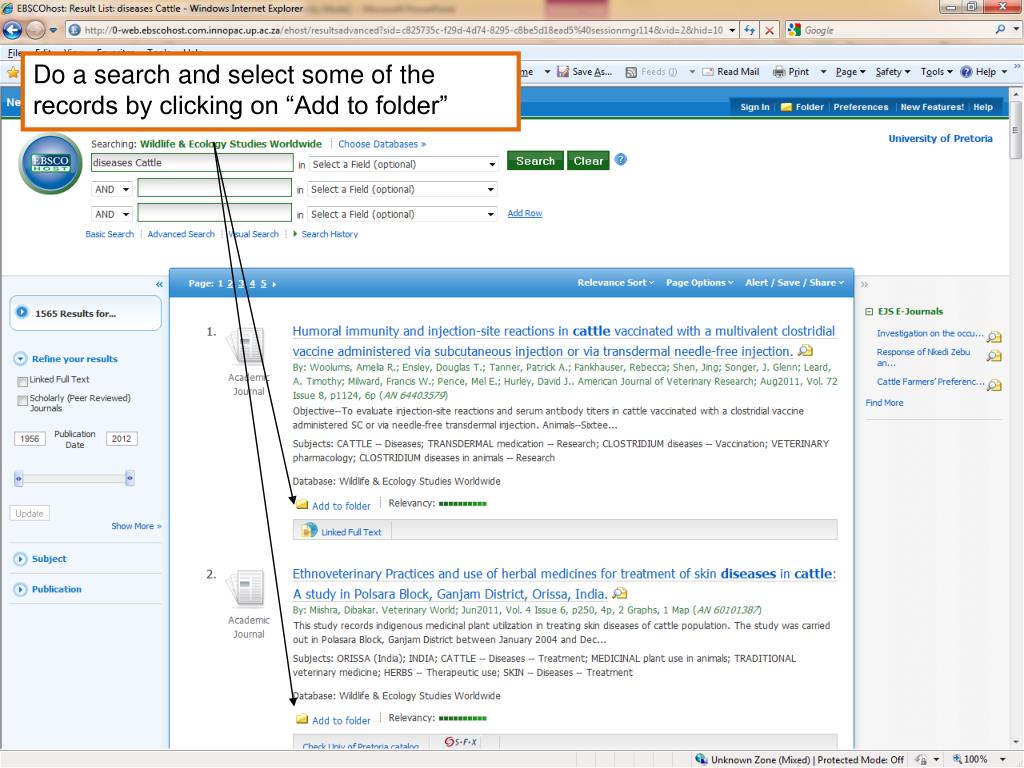Image resolution: width=1024 pixels, height=768 pixels.
Task: Click Add to folder icon for result 1
Action: pyautogui.click(x=302, y=504)
